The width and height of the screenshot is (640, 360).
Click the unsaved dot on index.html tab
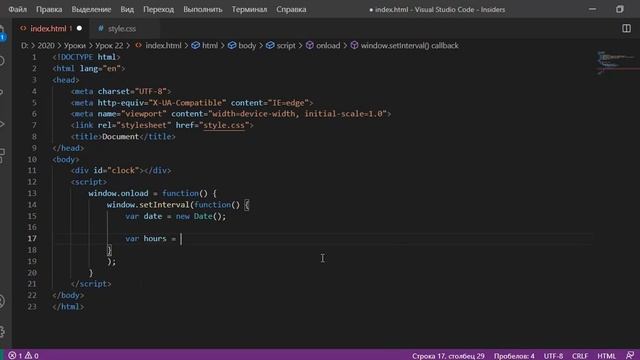click(x=79, y=28)
